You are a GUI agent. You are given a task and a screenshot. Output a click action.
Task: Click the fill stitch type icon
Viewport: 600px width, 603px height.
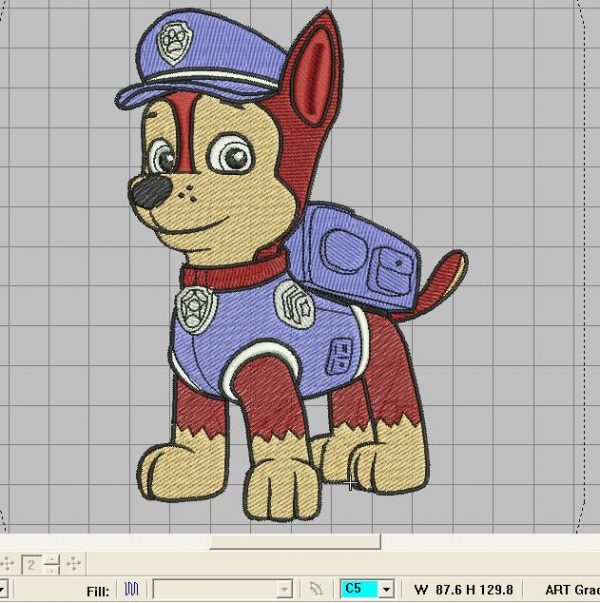(x=132, y=589)
